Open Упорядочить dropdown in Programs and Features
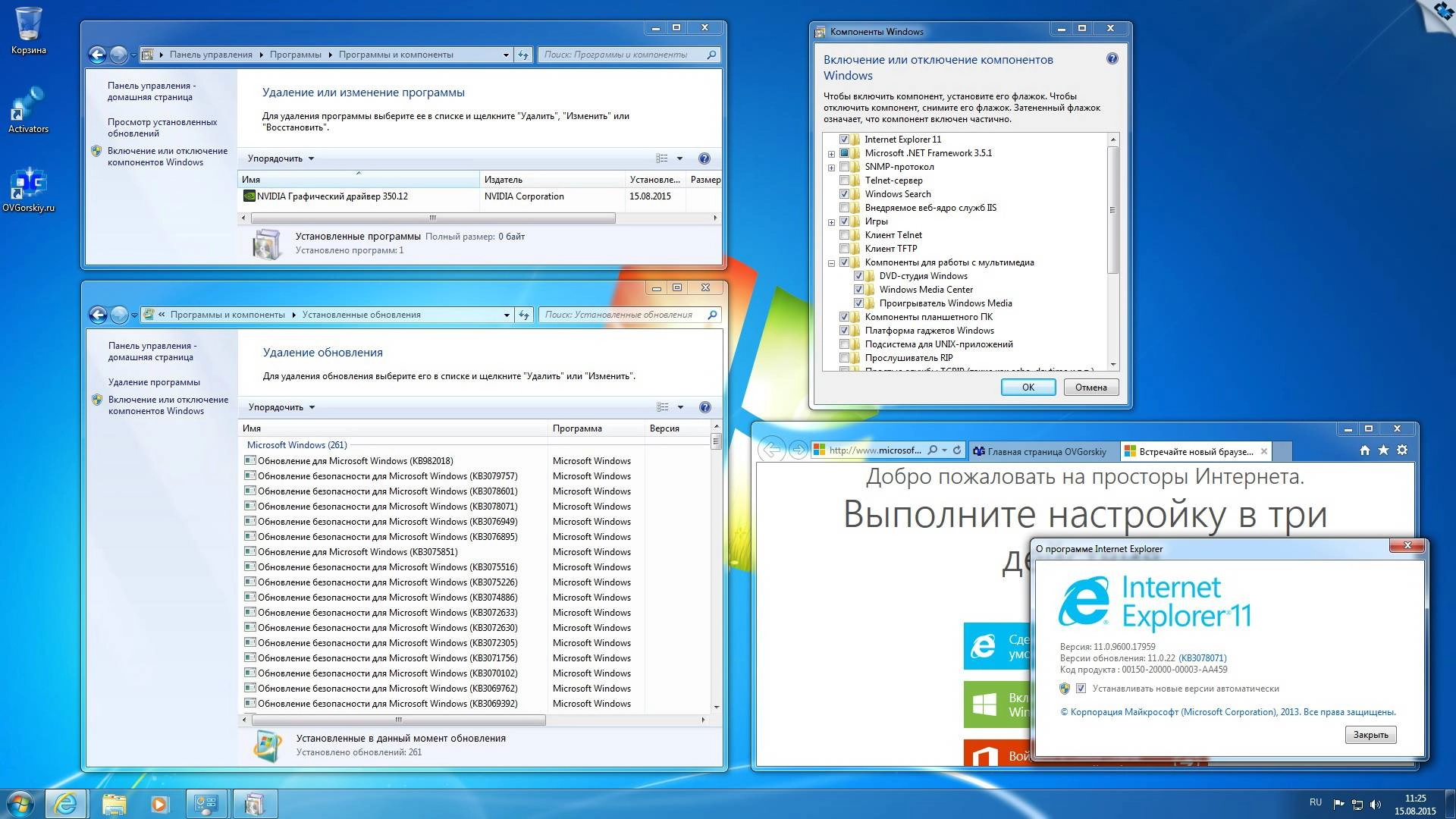1456x819 pixels. click(281, 158)
